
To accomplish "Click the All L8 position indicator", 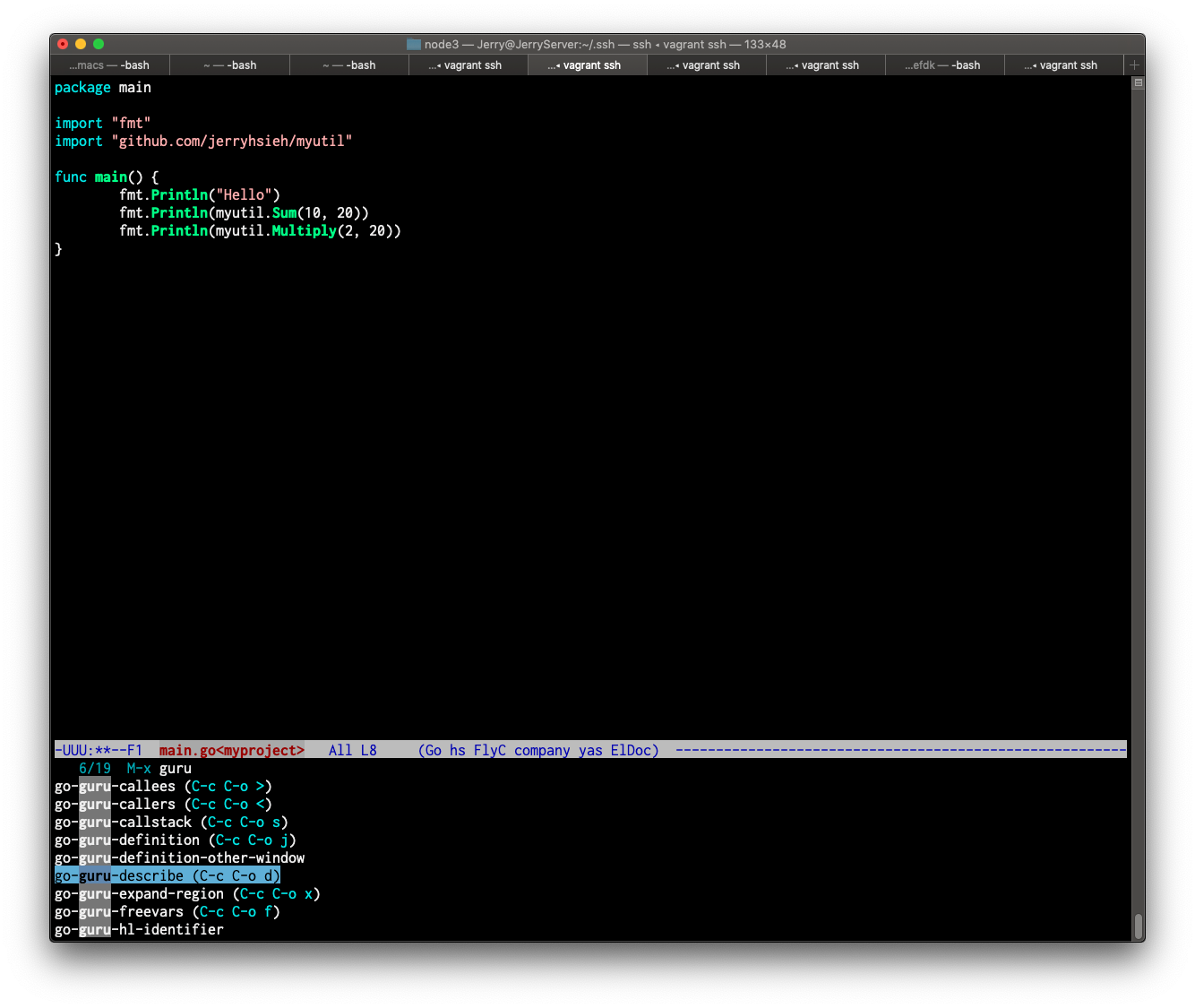I will pos(352,750).
